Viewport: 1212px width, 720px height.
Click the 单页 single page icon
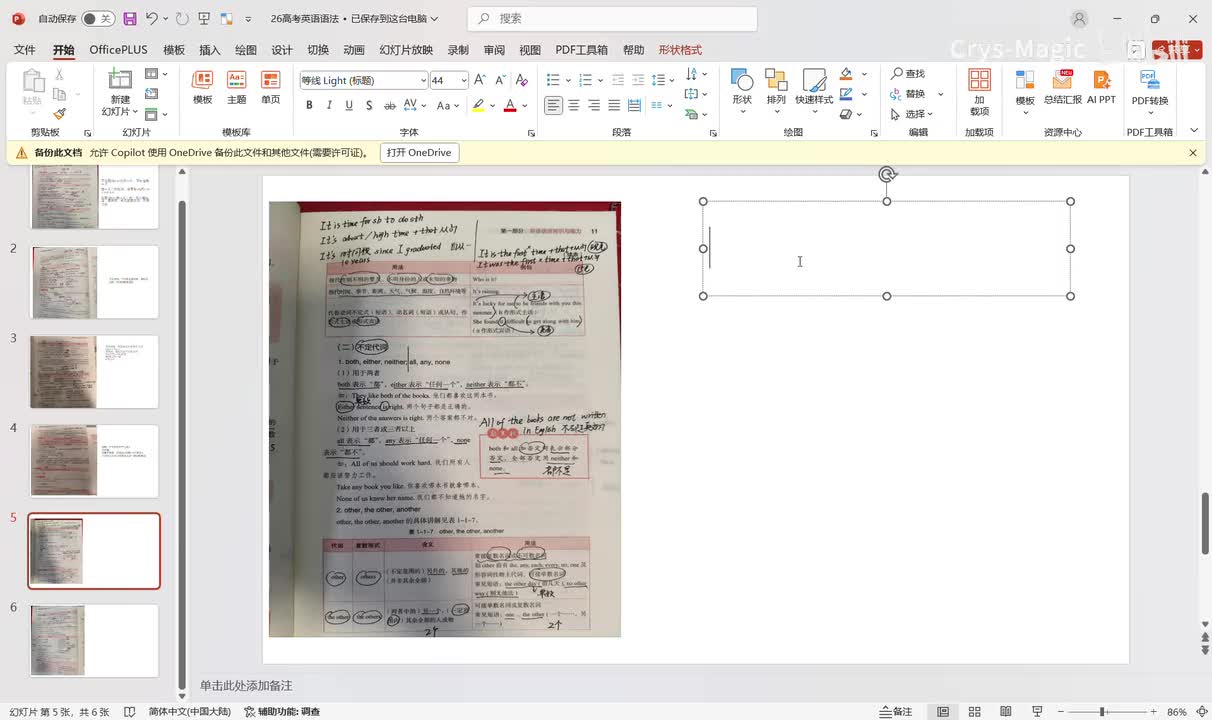click(x=271, y=88)
